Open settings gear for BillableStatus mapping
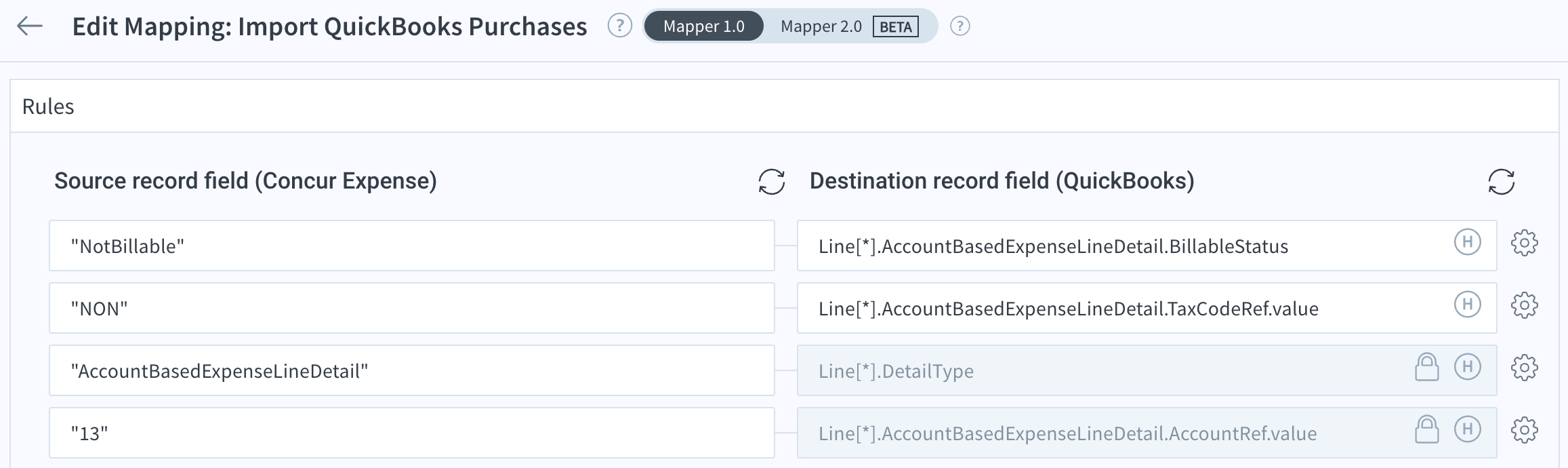This screenshot has height=468, width=1568. pyautogui.click(x=1524, y=243)
